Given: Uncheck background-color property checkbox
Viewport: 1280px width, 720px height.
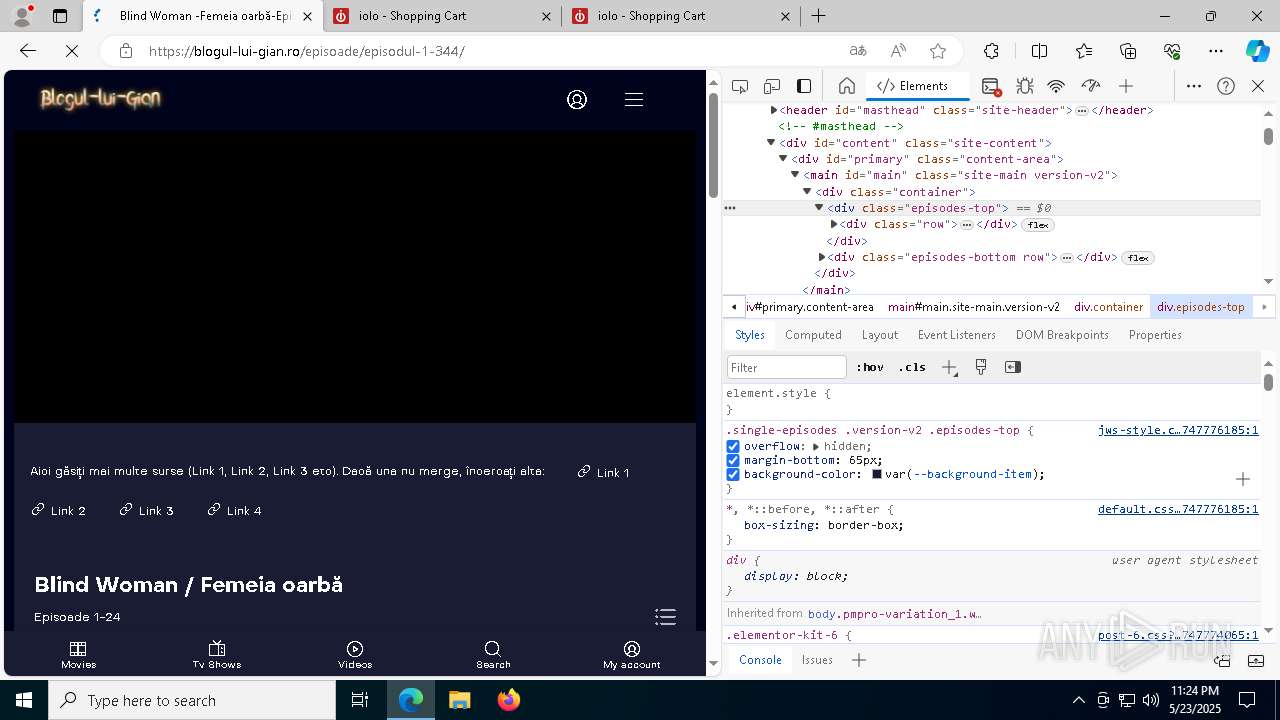Looking at the screenshot, I should click(733, 474).
